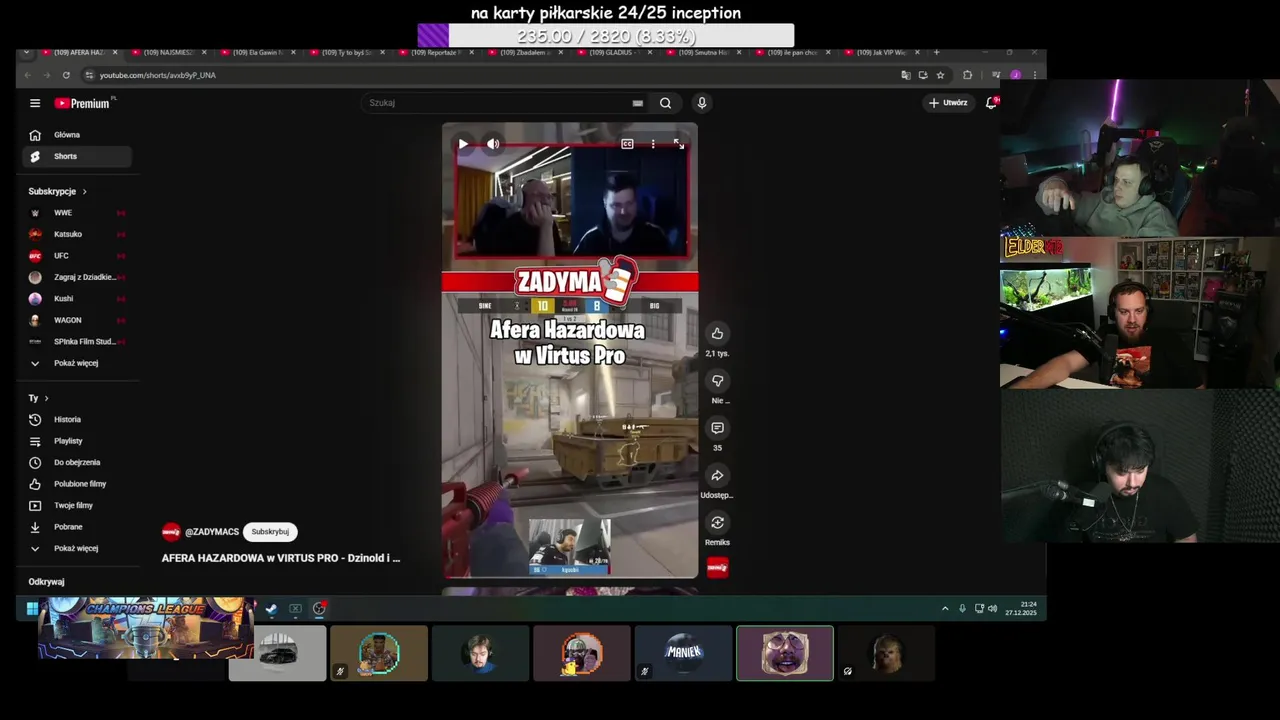The width and height of the screenshot is (1280, 720).
Task: Expand subscriptions with Pokaż więcej
Action: click(77, 363)
